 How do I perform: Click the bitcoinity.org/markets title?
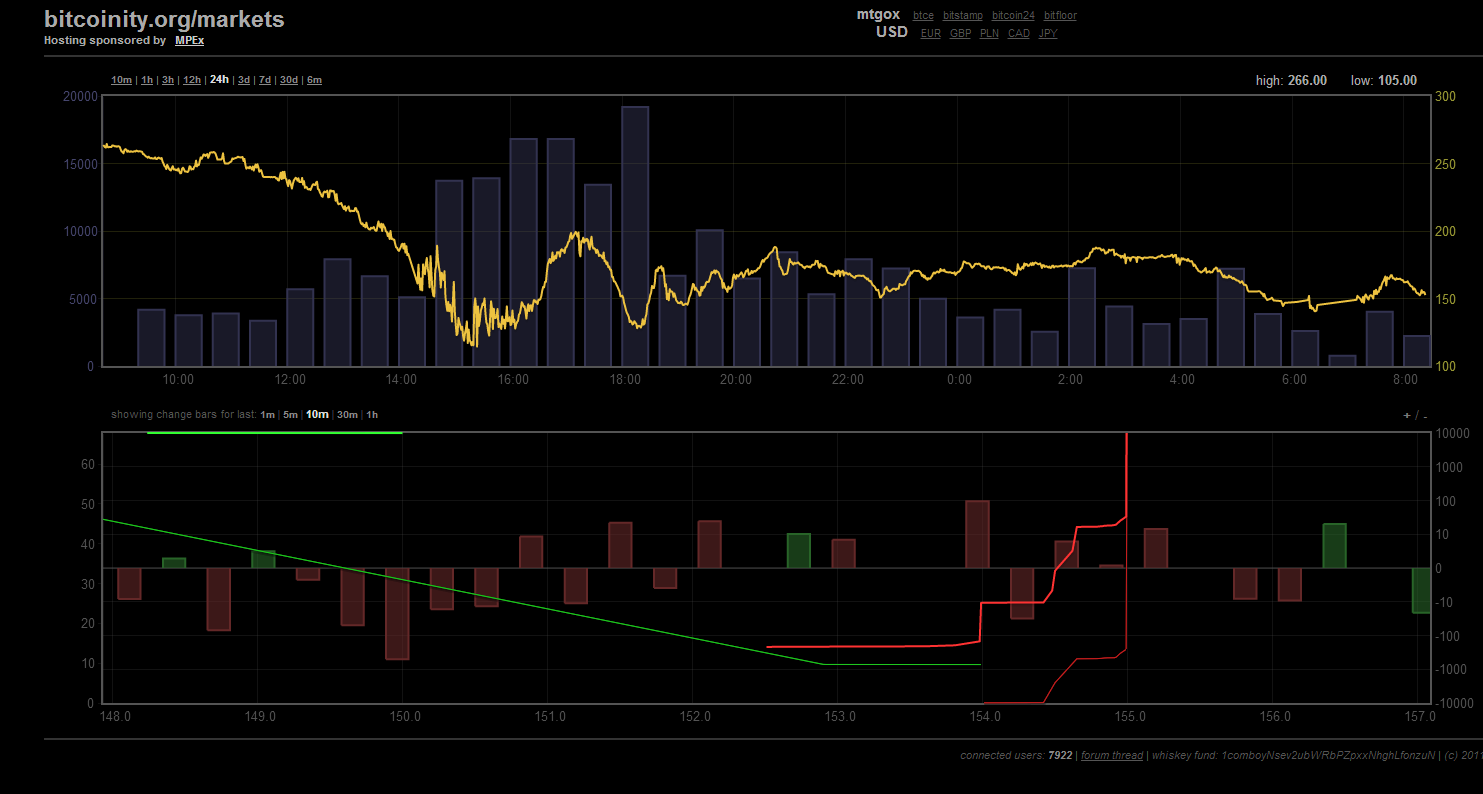[x=163, y=18]
